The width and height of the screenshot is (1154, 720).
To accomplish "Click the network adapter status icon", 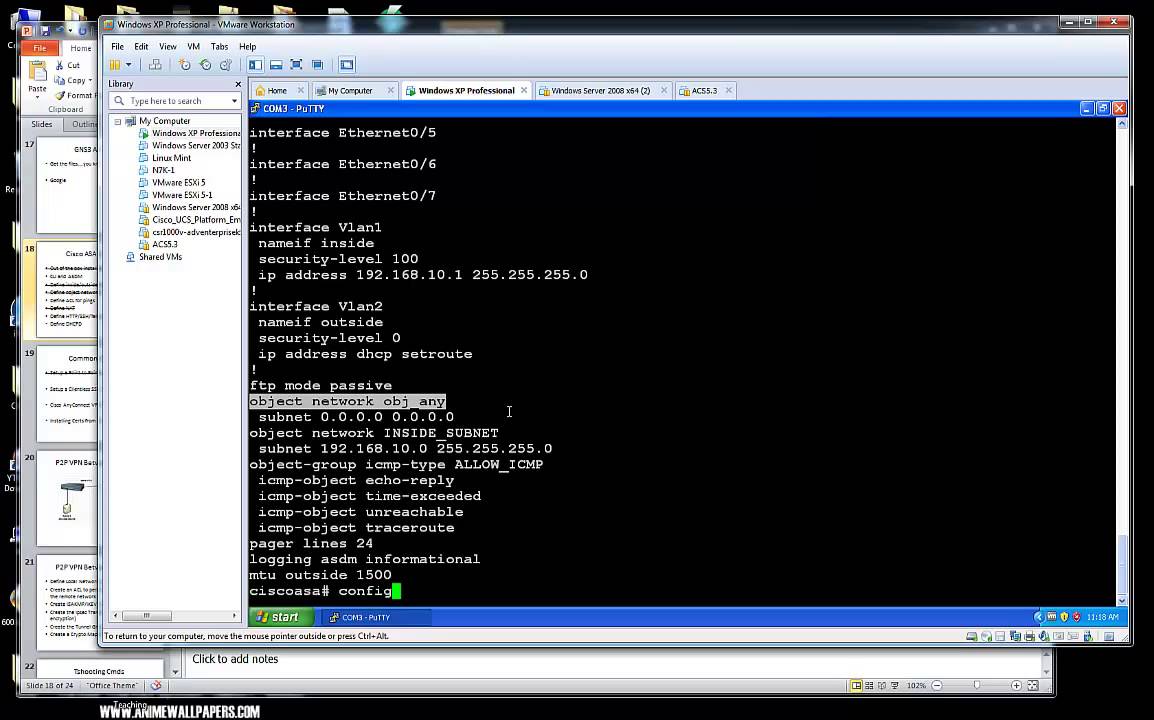I will tap(1015, 636).
